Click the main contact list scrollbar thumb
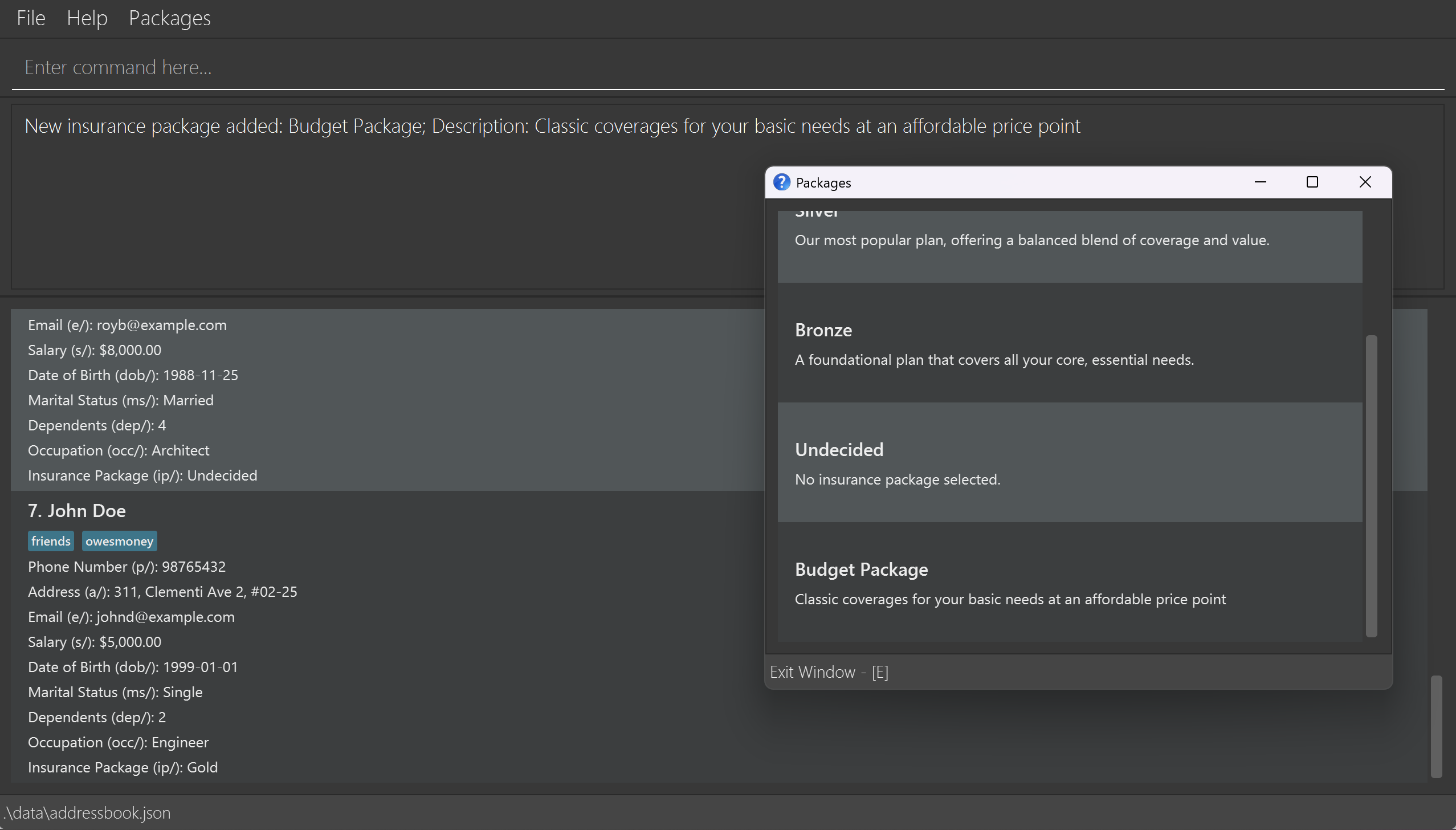Viewport: 1456px width, 830px height. pos(1437,726)
